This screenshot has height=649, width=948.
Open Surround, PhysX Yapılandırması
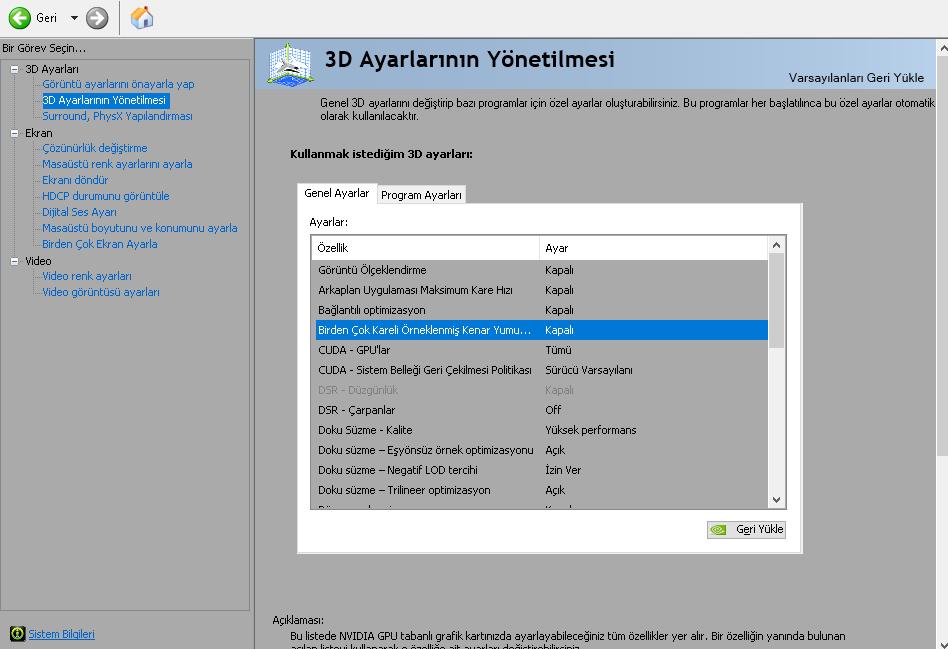pyautogui.click(x=117, y=116)
